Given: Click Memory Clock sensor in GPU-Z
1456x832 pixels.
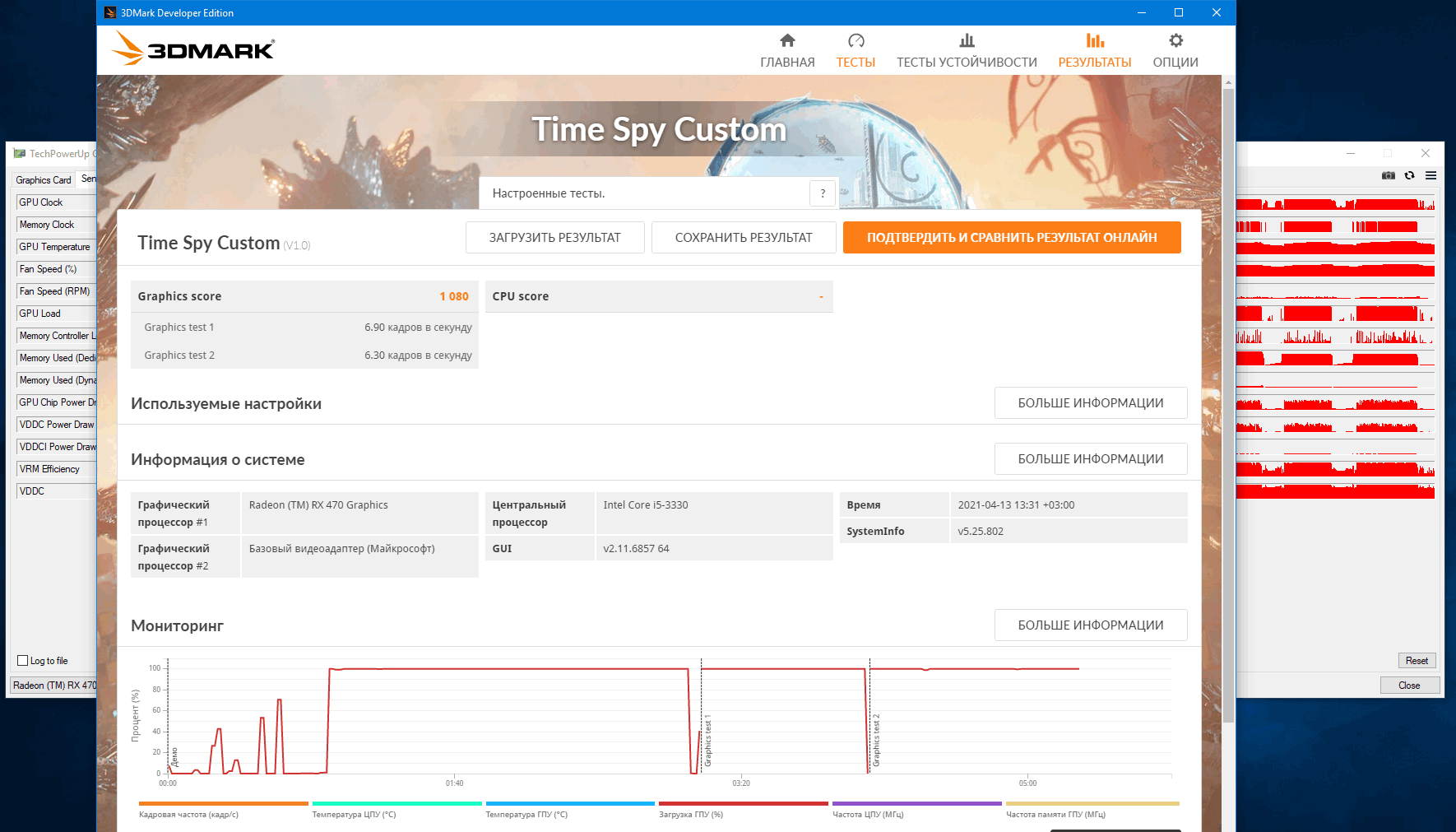Looking at the screenshot, I should [x=56, y=225].
